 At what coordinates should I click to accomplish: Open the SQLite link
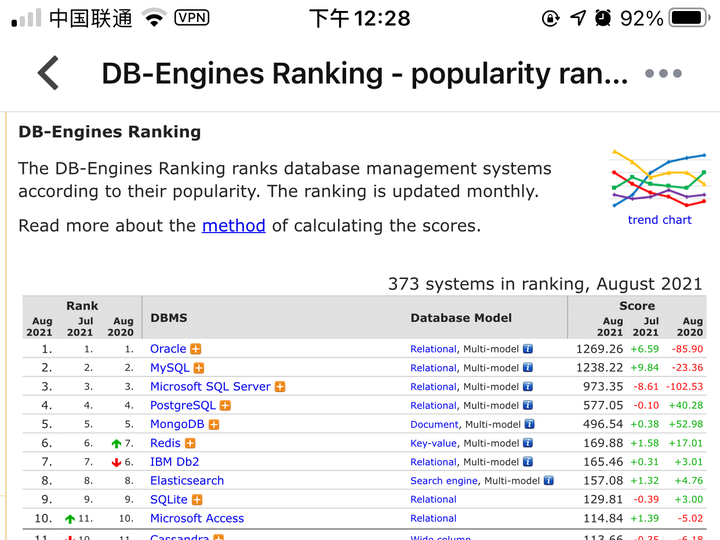169,500
